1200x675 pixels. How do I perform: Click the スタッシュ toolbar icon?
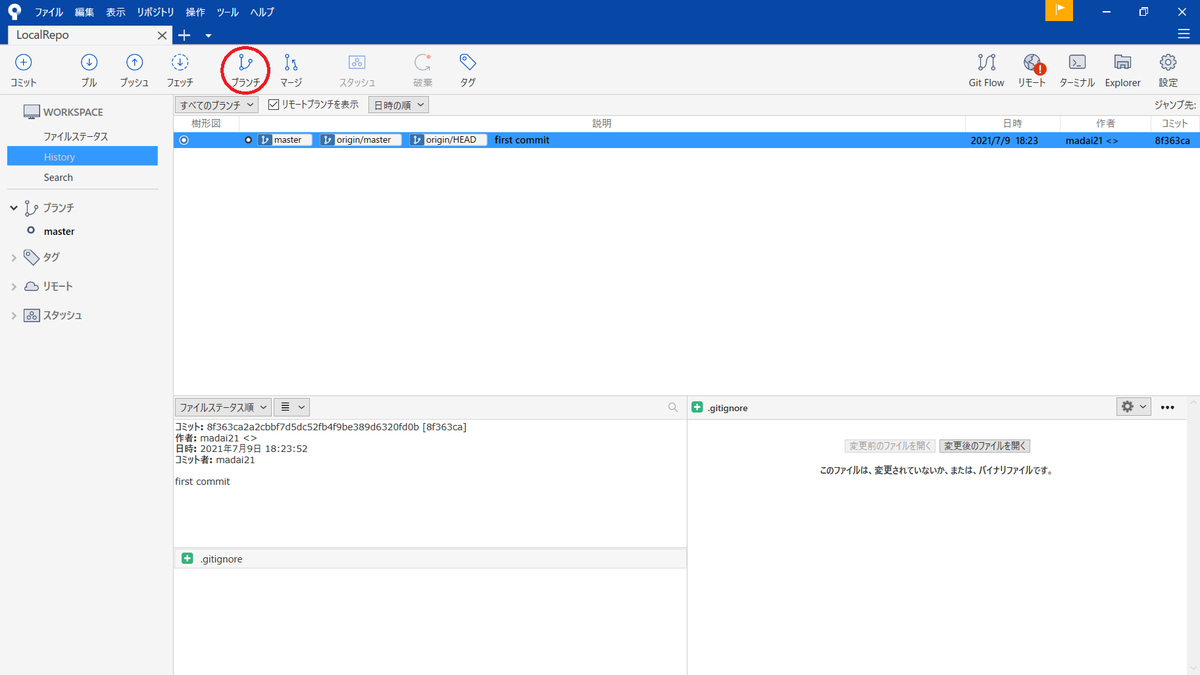[357, 63]
